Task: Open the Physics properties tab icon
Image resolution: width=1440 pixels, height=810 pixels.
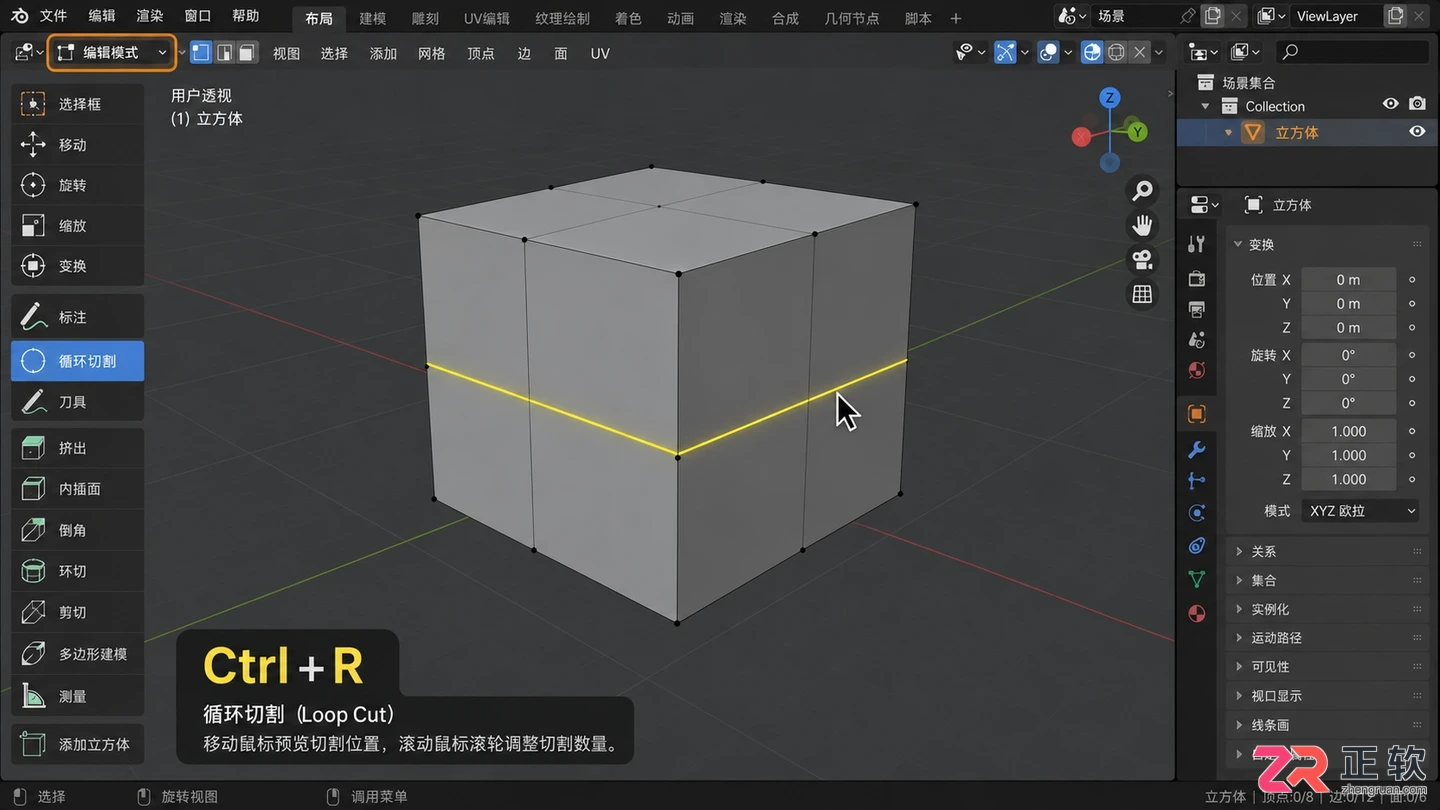Action: (x=1196, y=513)
